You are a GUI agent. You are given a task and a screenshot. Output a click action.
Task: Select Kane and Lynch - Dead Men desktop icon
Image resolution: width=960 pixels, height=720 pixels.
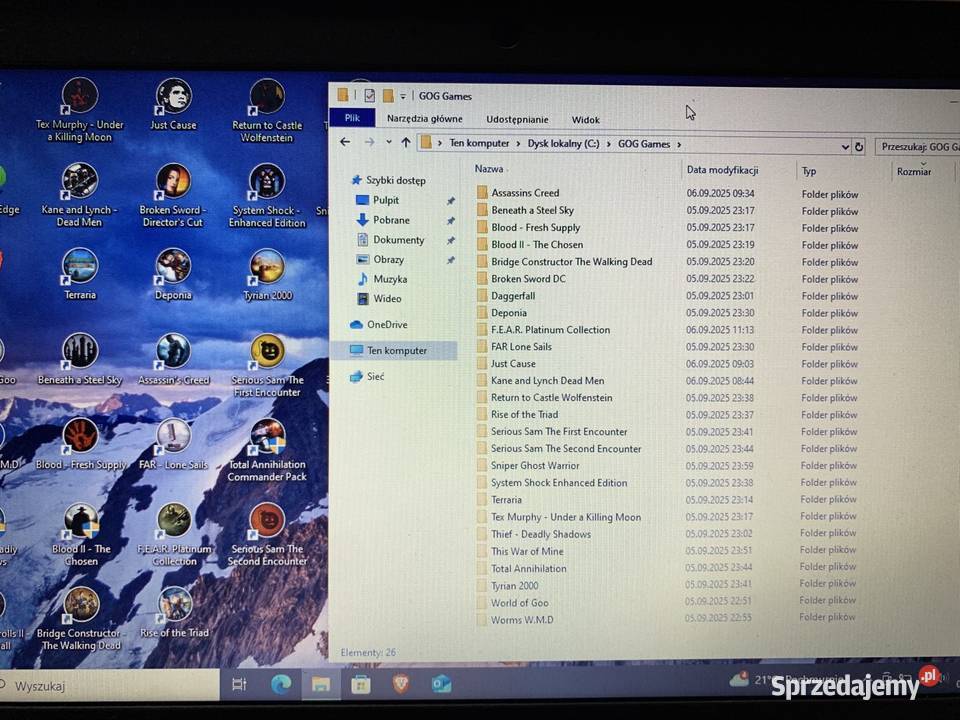80,195
